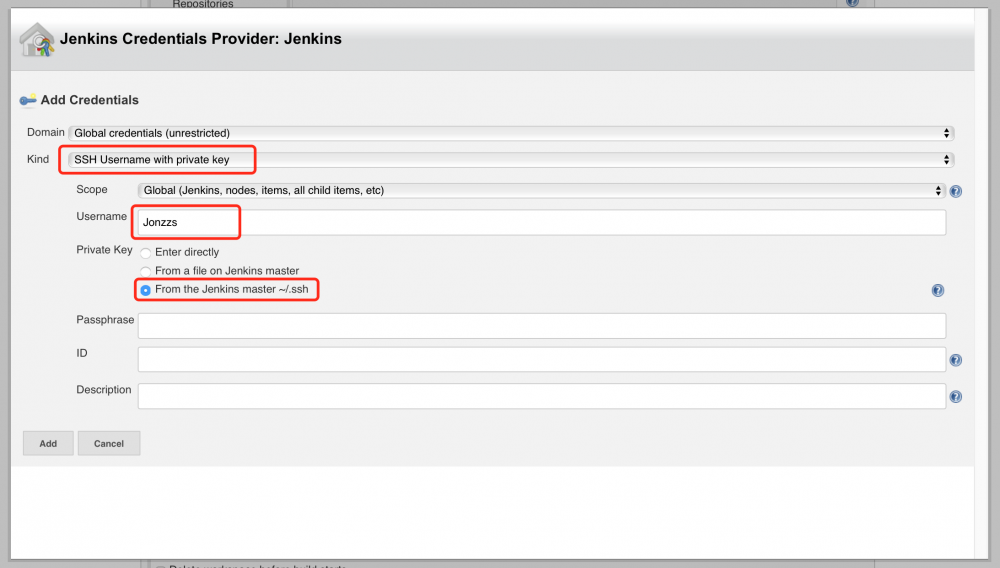Screen dimensions: 1000x568
Task: Click the Jenkins Credentials Provider: Jenkins title
Action: click(201, 39)
